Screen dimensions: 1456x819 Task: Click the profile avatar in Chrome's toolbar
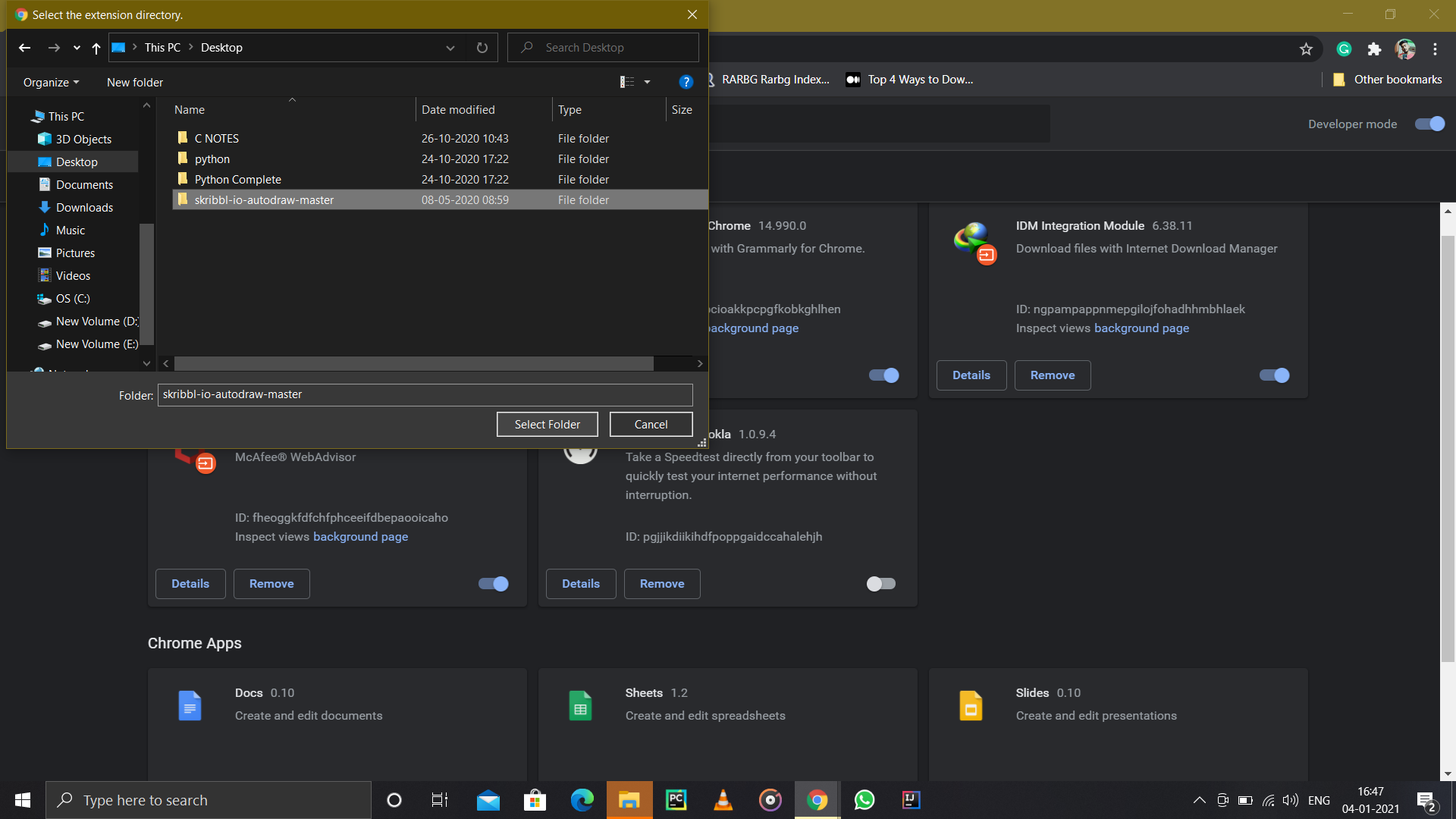[x=1406, y=49]
